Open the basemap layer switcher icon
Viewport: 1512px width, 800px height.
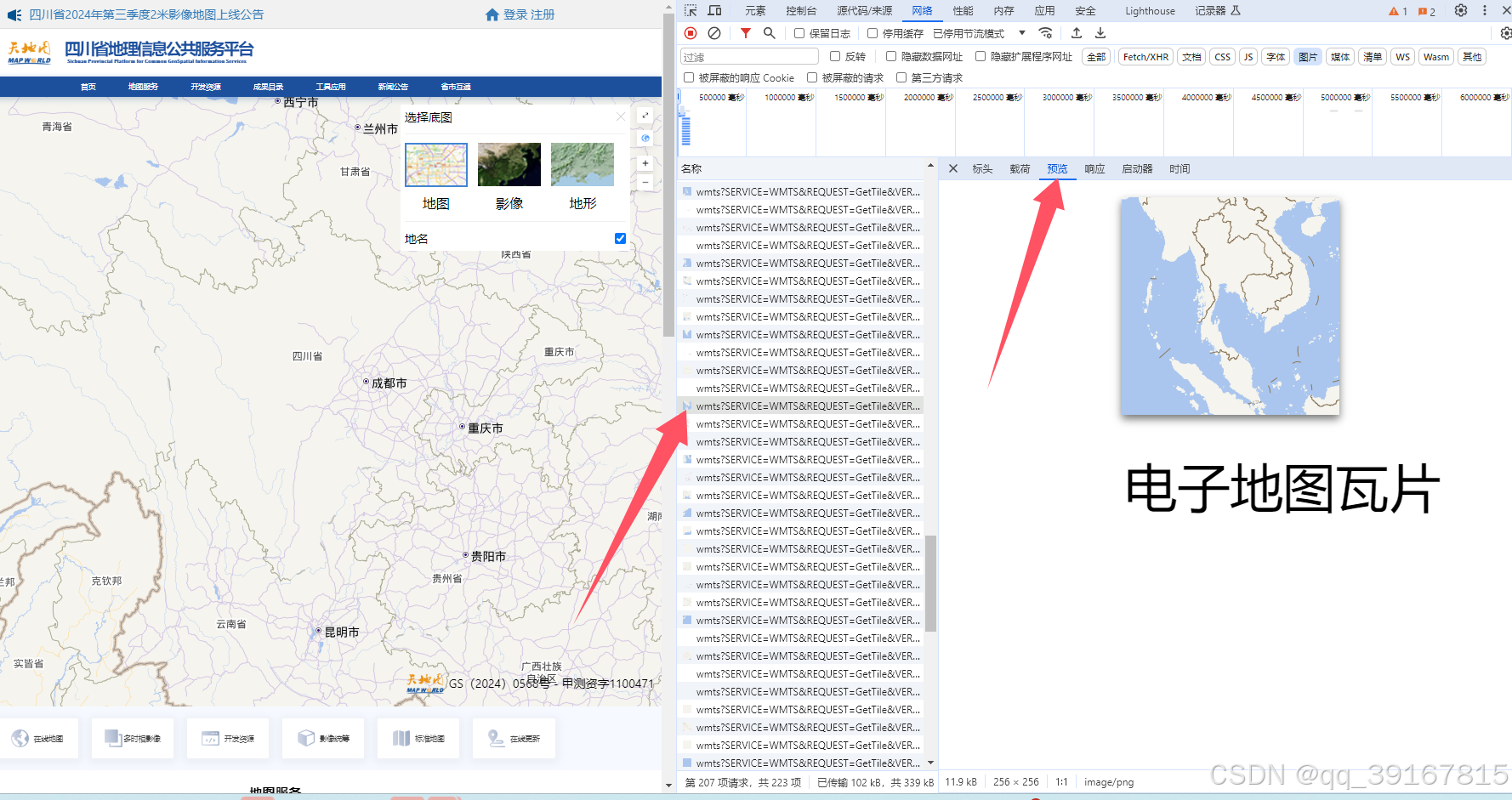tap(645, 138)
